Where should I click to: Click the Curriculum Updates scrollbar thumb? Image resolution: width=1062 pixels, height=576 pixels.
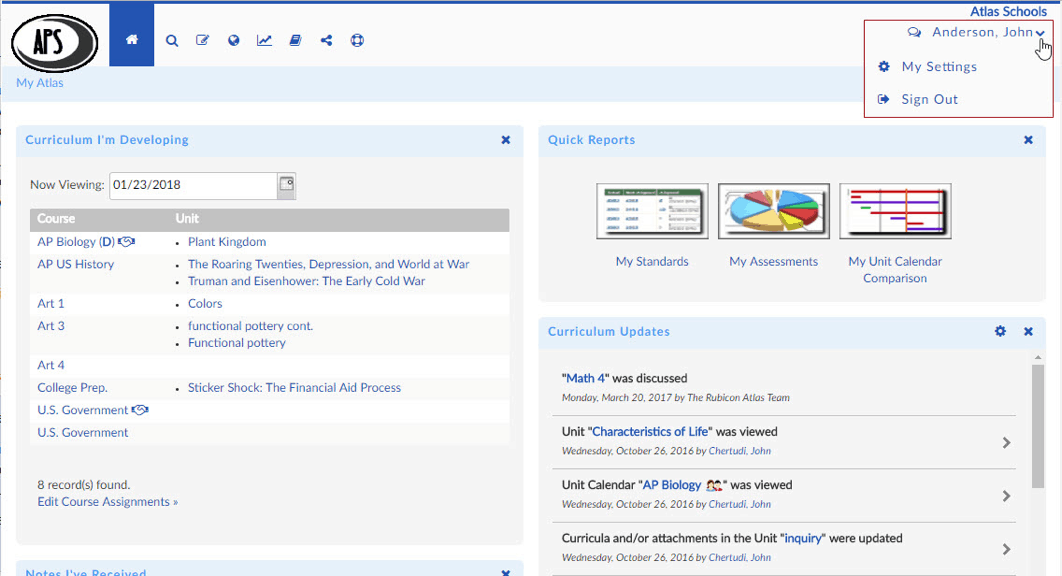1038,426
